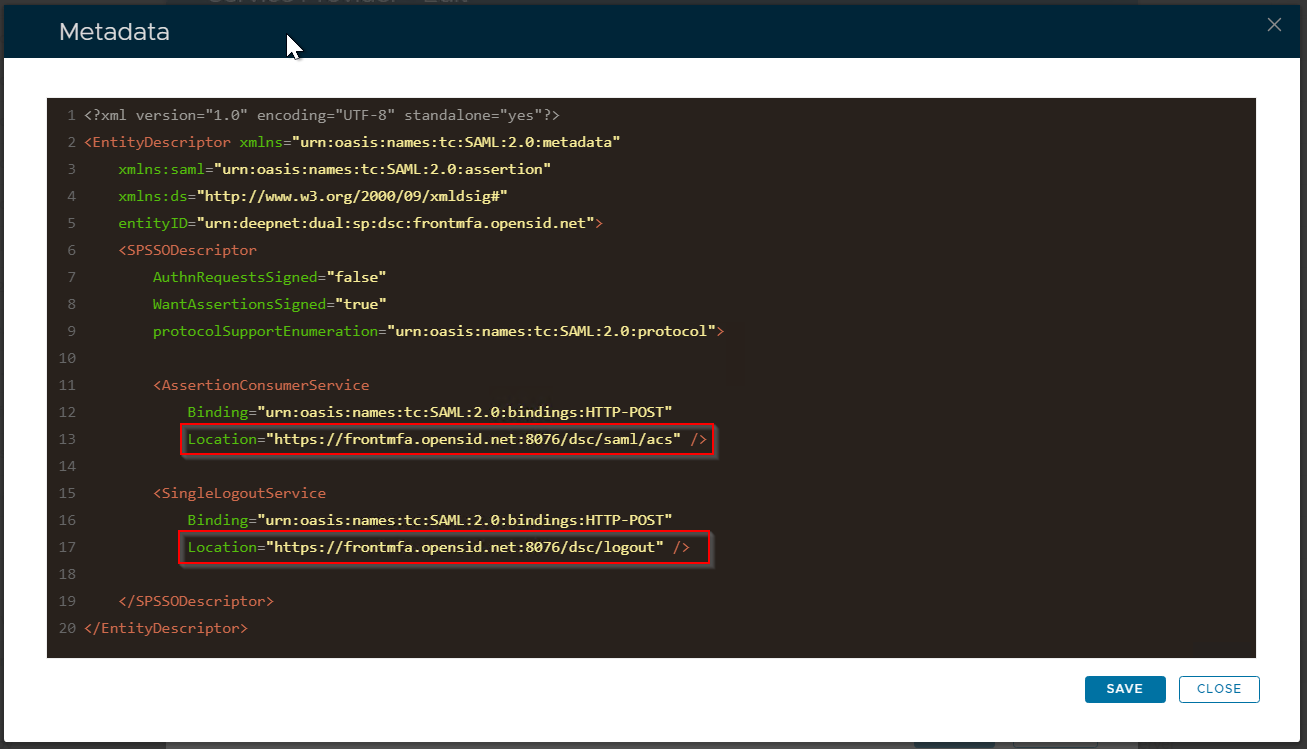The width and height of the screenshot is (1307, 749).
Task: Click the Metadata dialog title
Action: (x=114, y=32)
